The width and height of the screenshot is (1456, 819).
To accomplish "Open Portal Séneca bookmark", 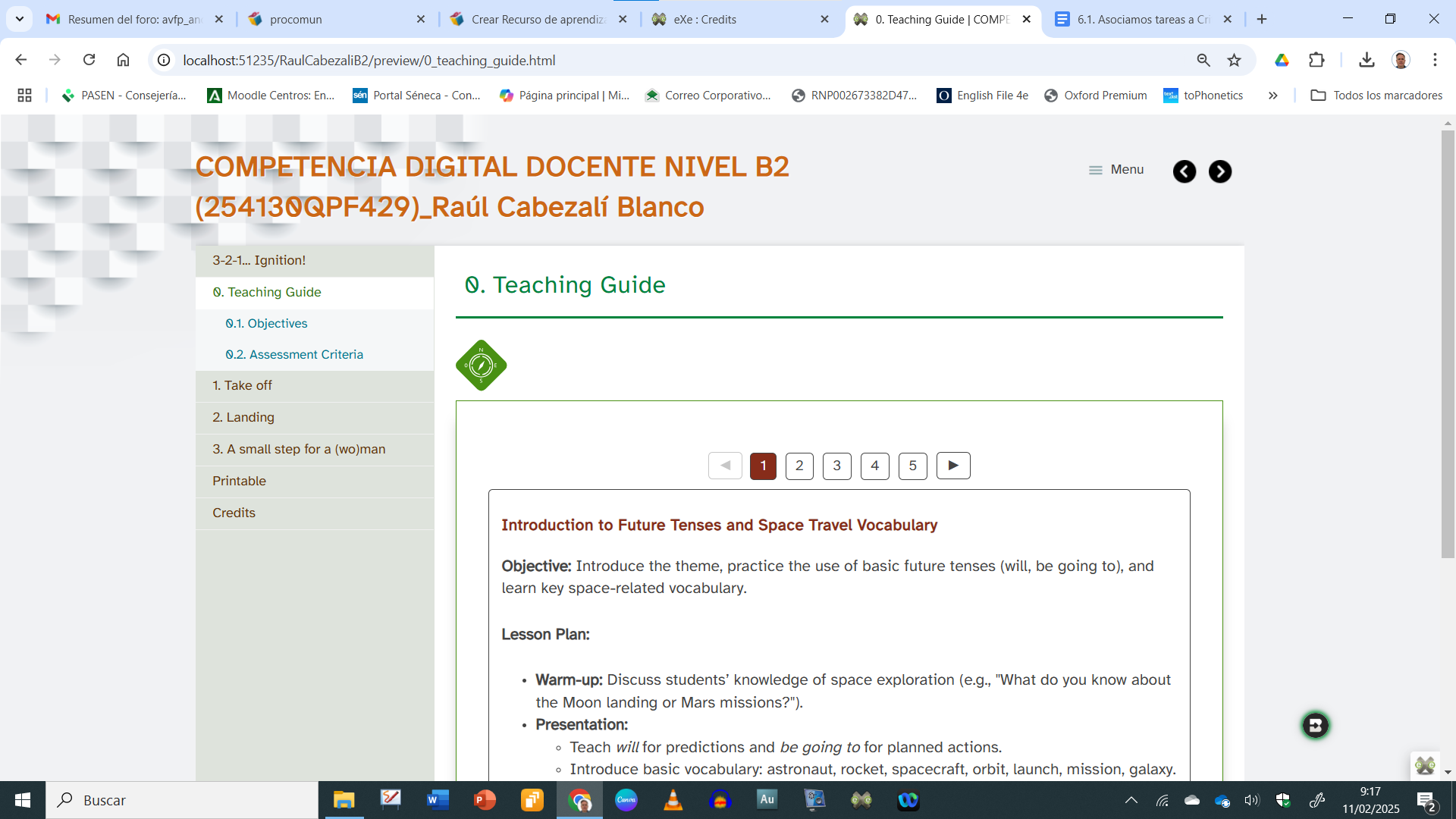I will point(416,95).
